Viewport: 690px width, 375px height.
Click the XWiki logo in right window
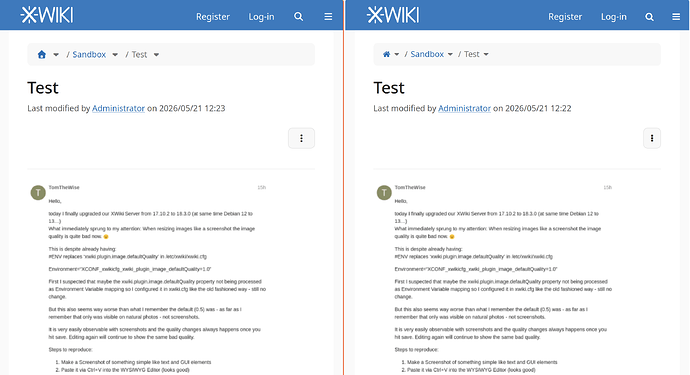[x=393, y=15]
